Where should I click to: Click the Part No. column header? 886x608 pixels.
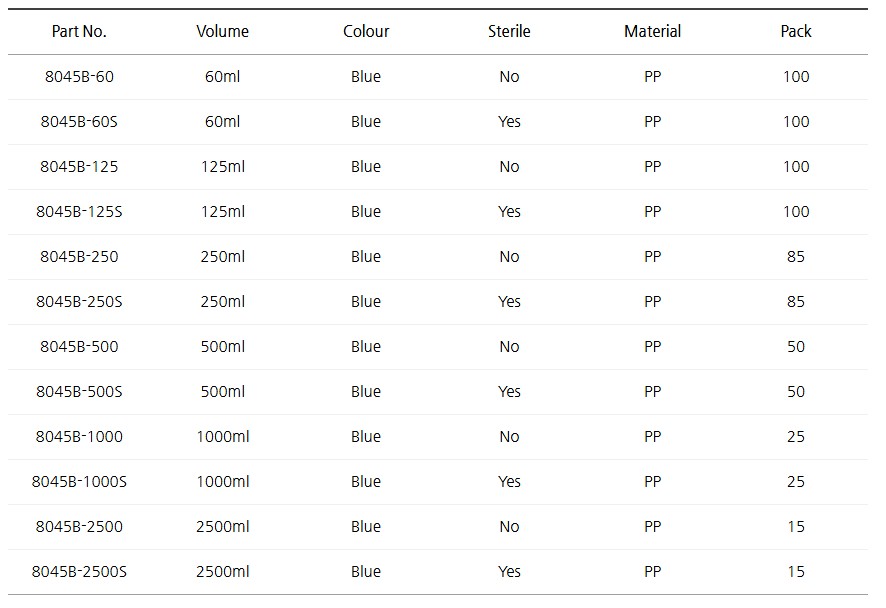[x=79, y=31]
